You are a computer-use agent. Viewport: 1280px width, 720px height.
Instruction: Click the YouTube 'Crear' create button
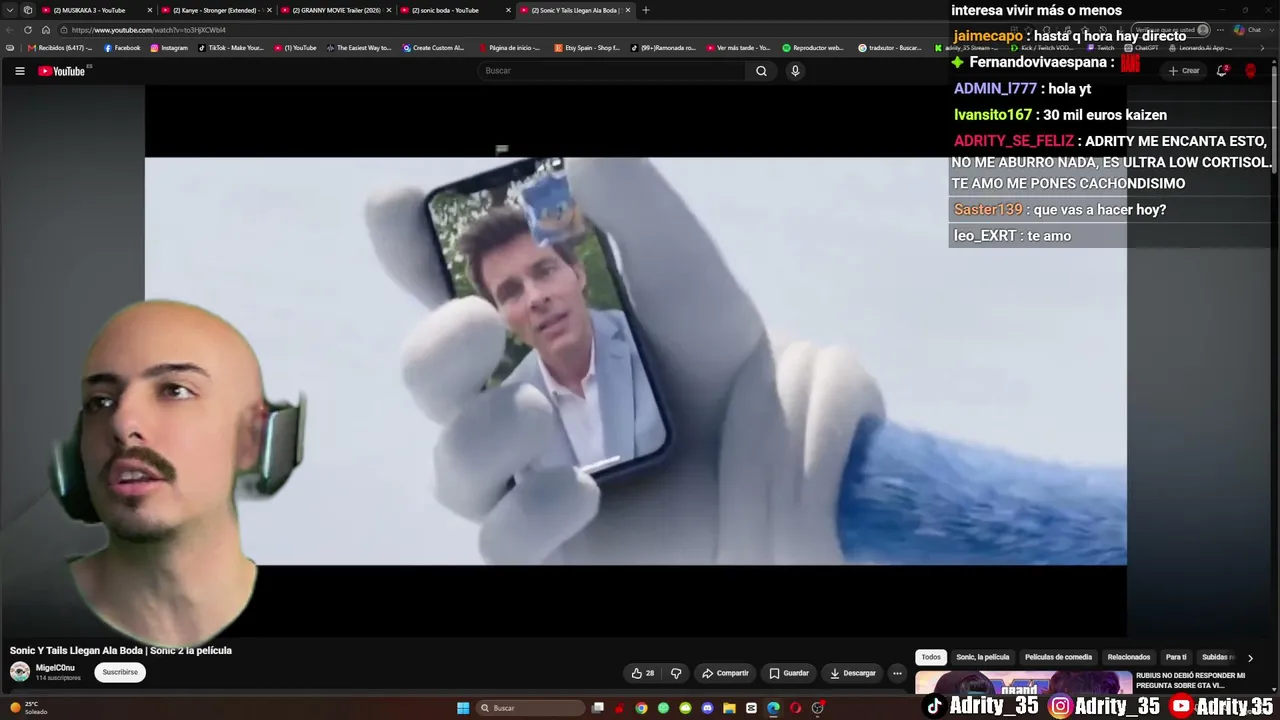(x=1184, y=71)
